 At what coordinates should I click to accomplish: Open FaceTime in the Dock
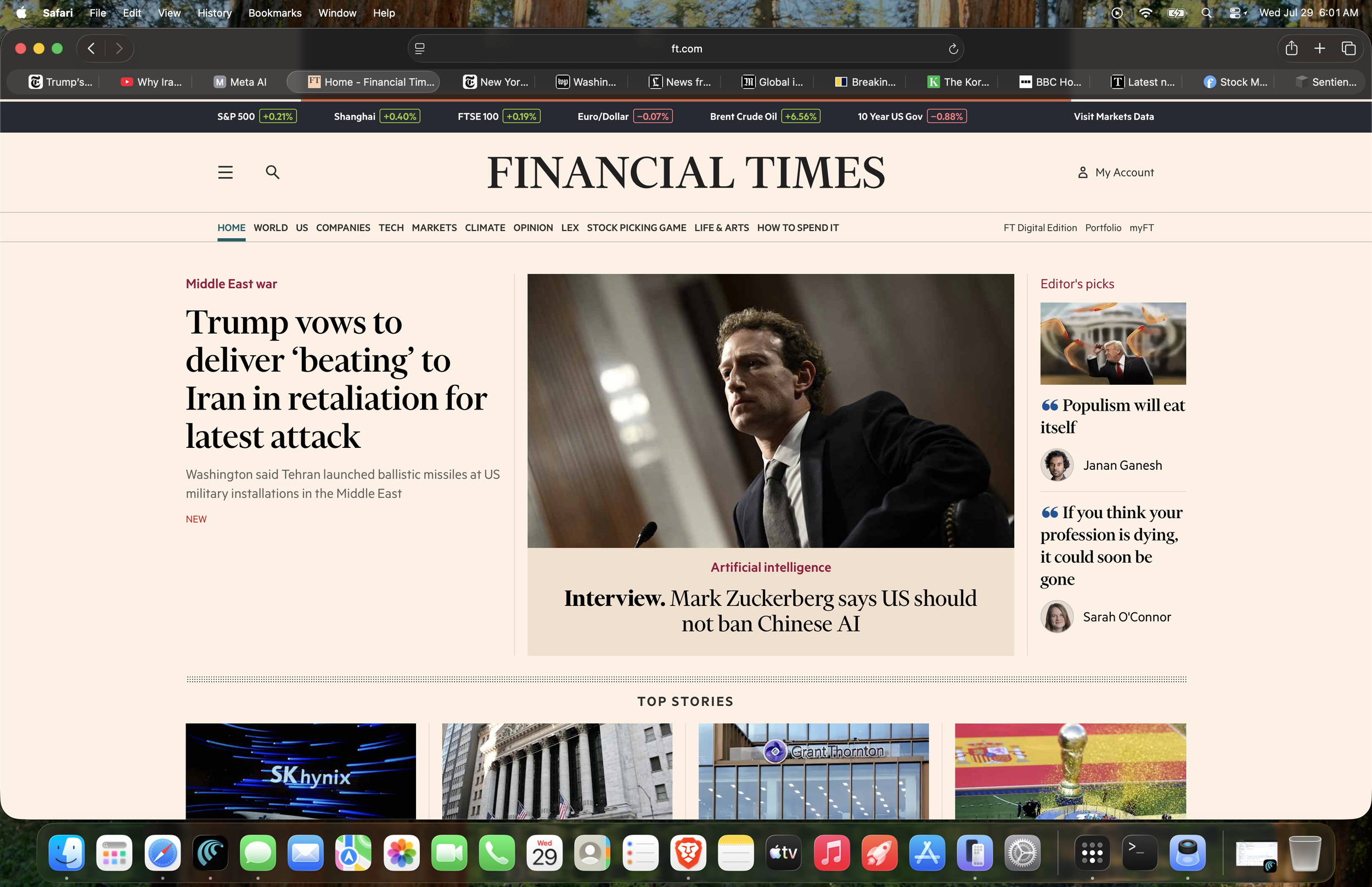[449, 852]
